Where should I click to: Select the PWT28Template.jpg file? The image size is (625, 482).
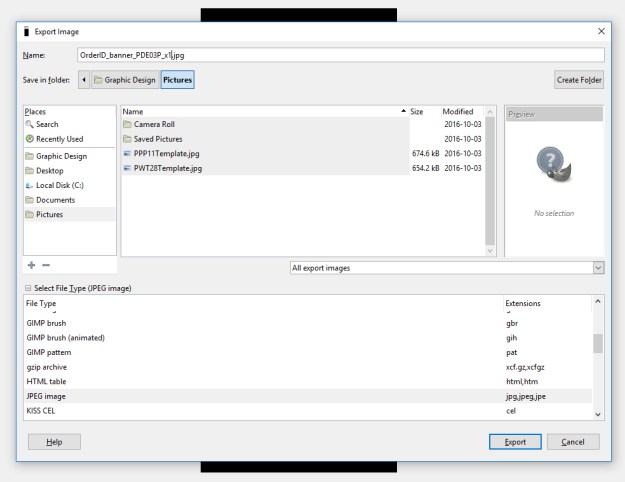pyautogui.click(x=168, y=169)
